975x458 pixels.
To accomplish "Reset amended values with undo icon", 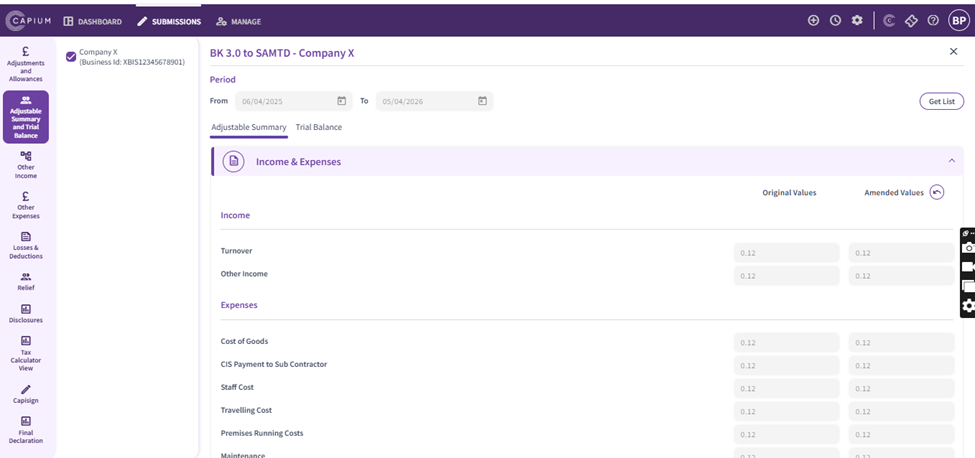I will click(936, 193).
